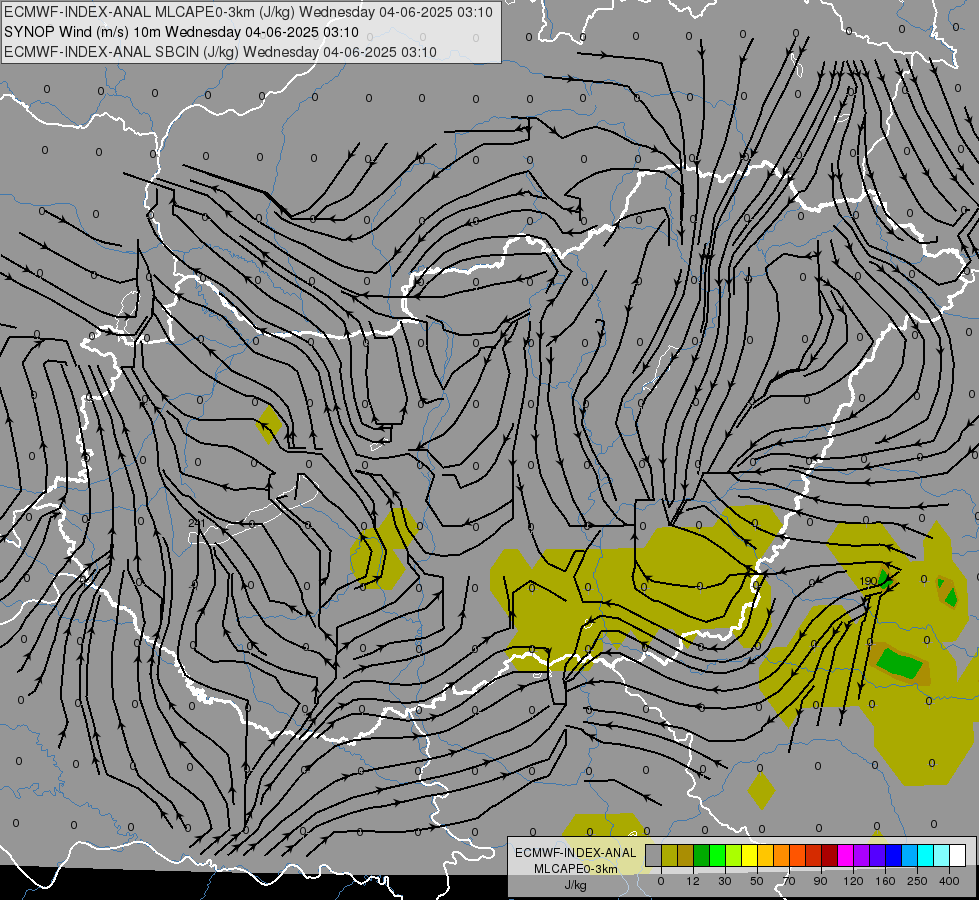Select the bright green legend swatch
Viewport: 979px width, 900px height.
click(x=718, y=855)
